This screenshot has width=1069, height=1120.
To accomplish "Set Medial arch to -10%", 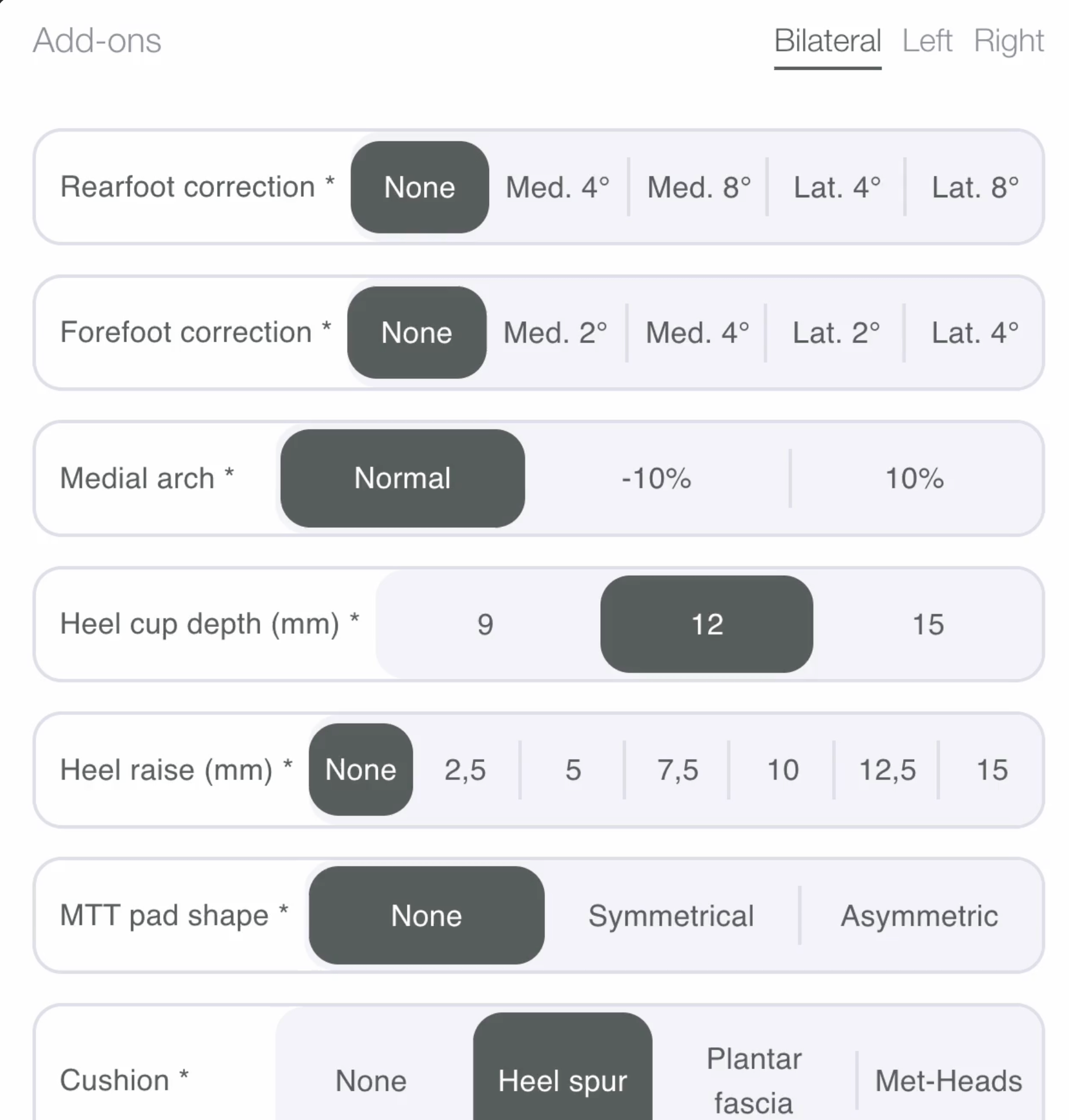I will click(x=656, y=479).
